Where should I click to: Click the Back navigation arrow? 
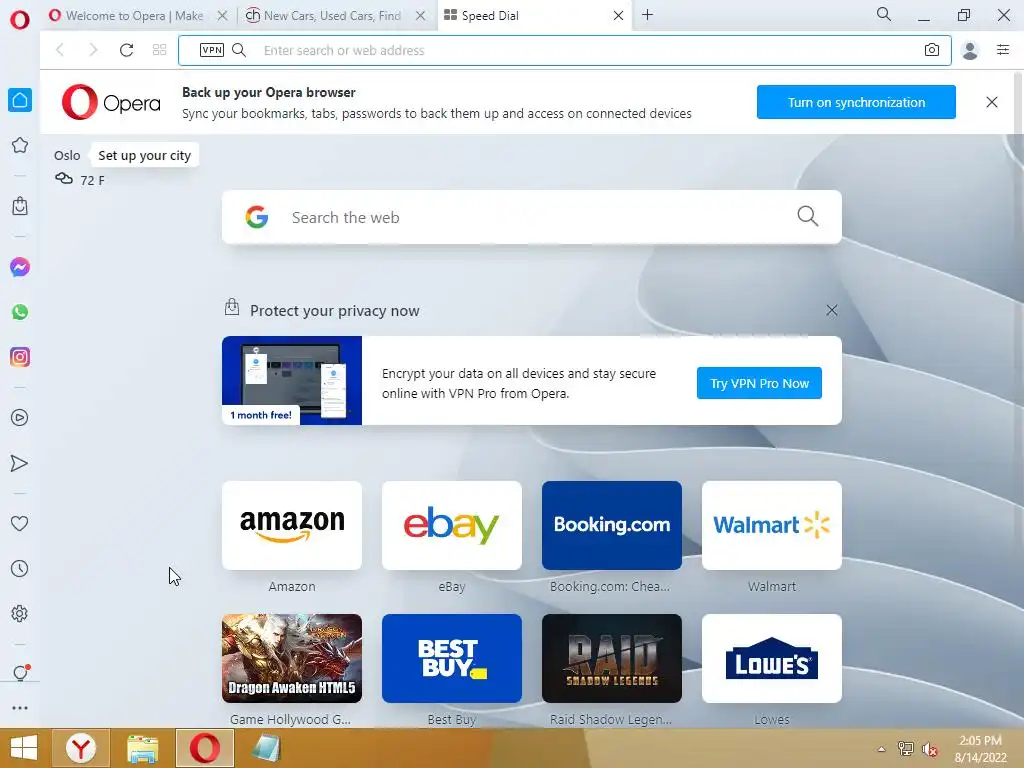[60, 50]
